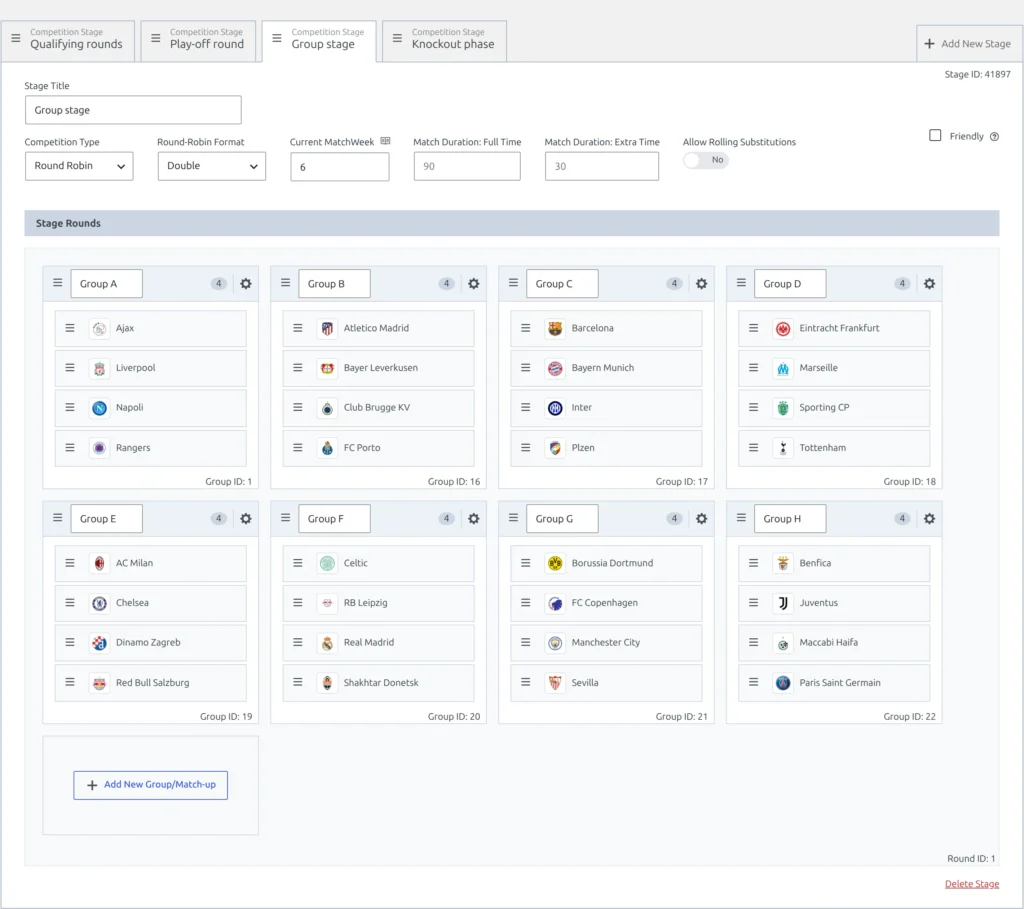Select the FC Copenhagen team row
The height and width of the screenshot is (909, 1024).
pos(607,603)
